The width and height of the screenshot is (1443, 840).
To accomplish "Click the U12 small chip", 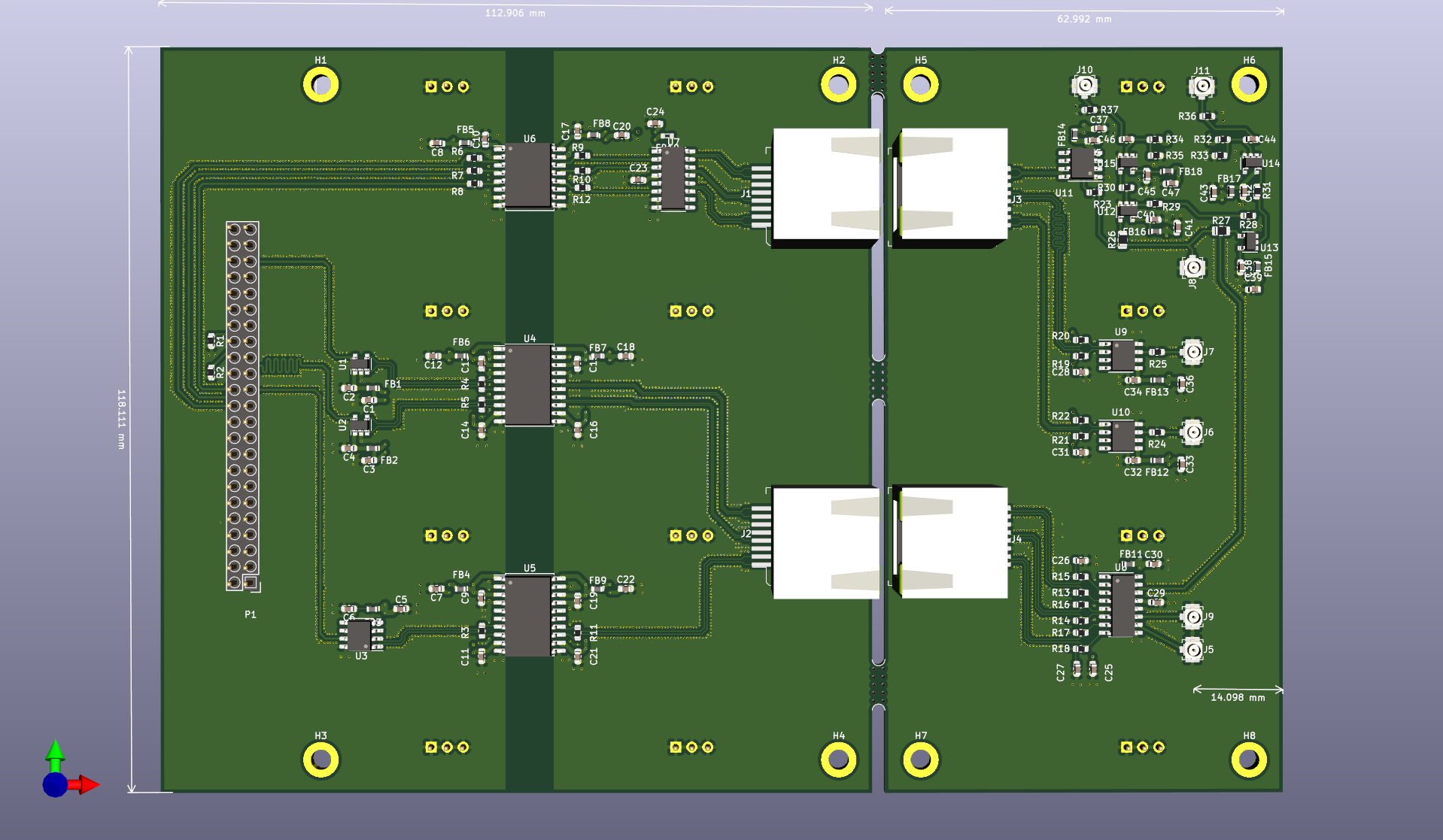I will [1127, 211].
